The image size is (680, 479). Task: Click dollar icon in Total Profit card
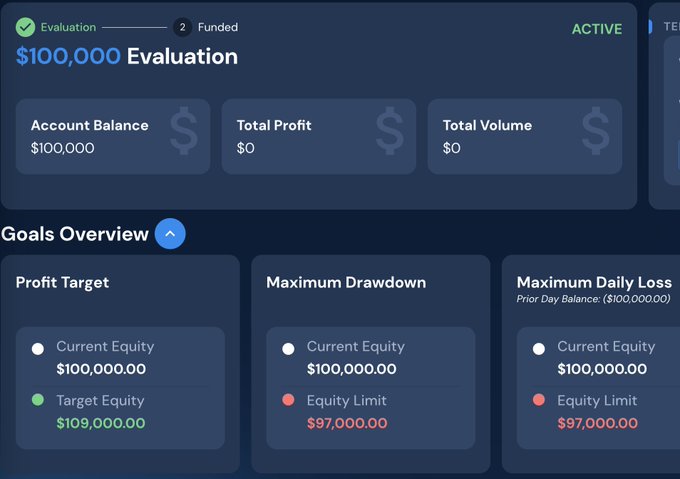(x=390, y=131)
